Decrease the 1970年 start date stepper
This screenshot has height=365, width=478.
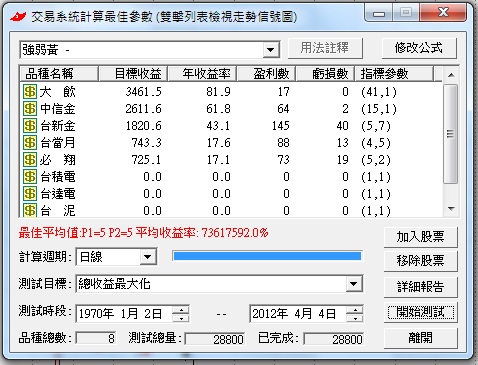(182, 318)
